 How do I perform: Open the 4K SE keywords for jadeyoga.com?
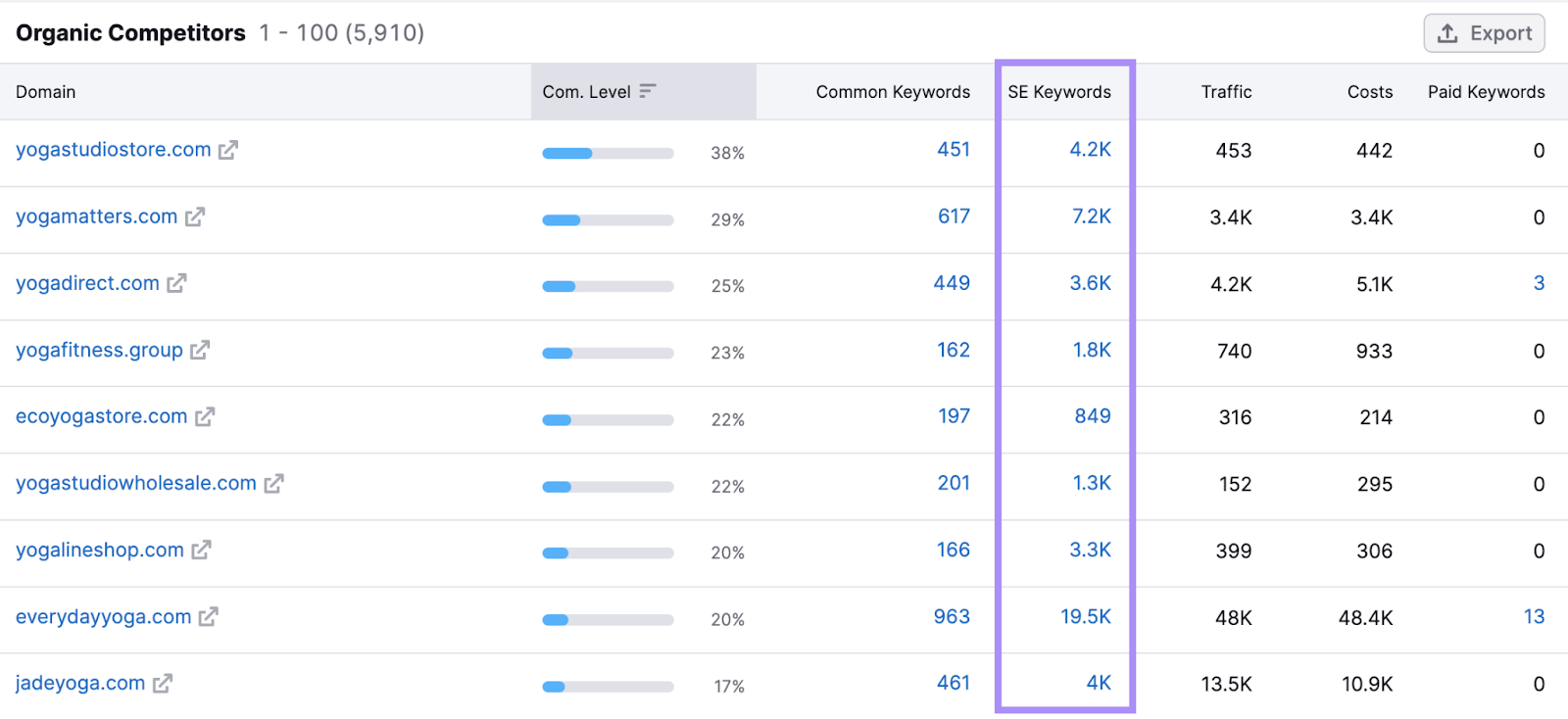[1099, 683]
